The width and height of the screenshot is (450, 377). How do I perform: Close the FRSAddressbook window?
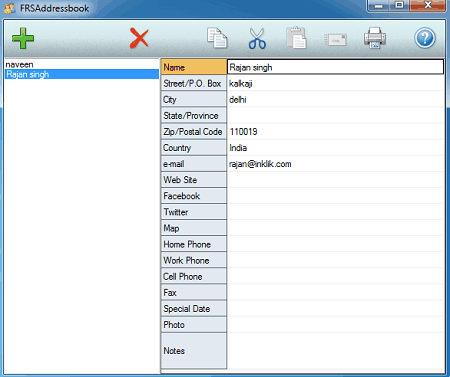pos(428,5)
